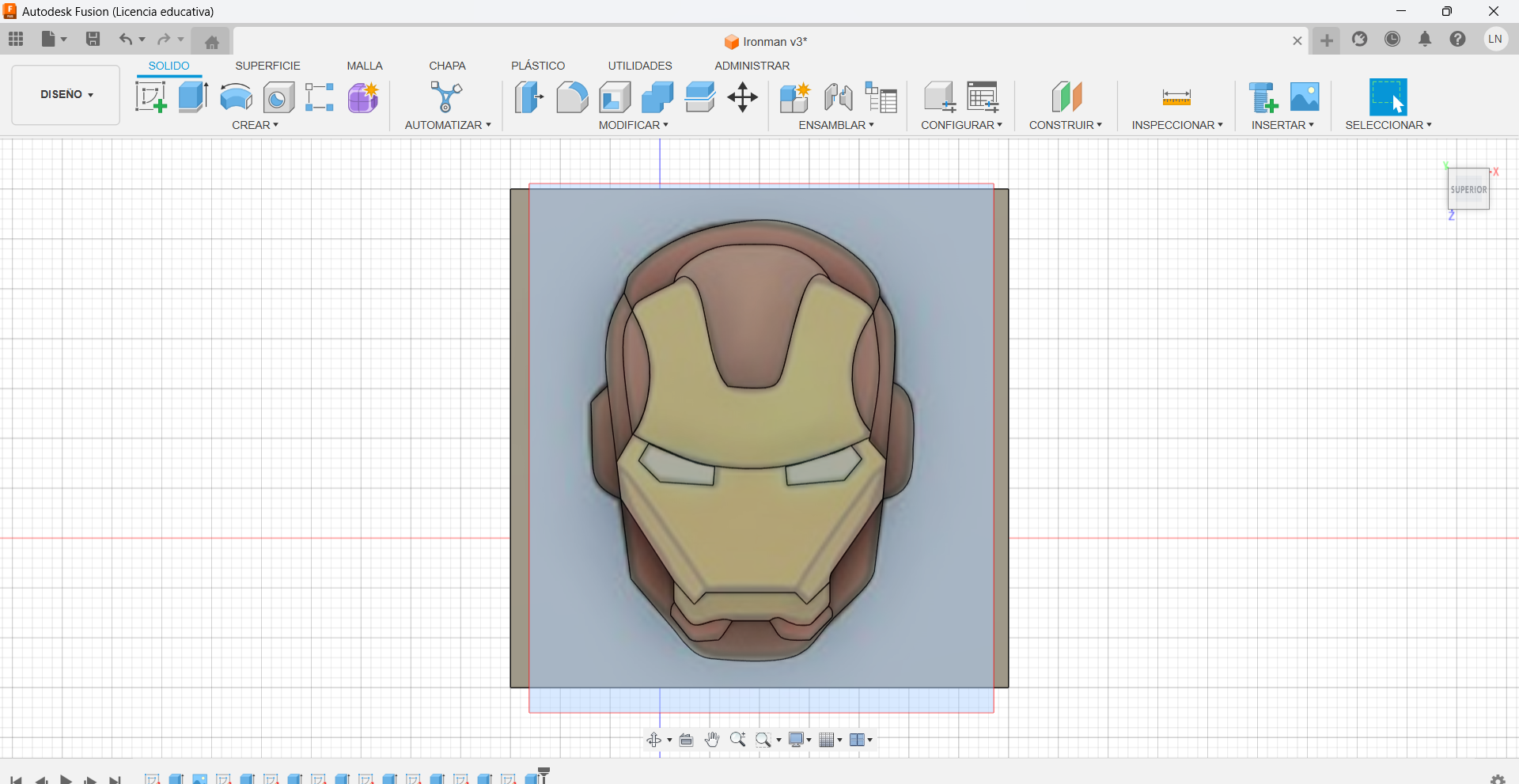Select the Rectangular Pattern tool
This screenshot has width=1519, height=784.
[320, 97]
